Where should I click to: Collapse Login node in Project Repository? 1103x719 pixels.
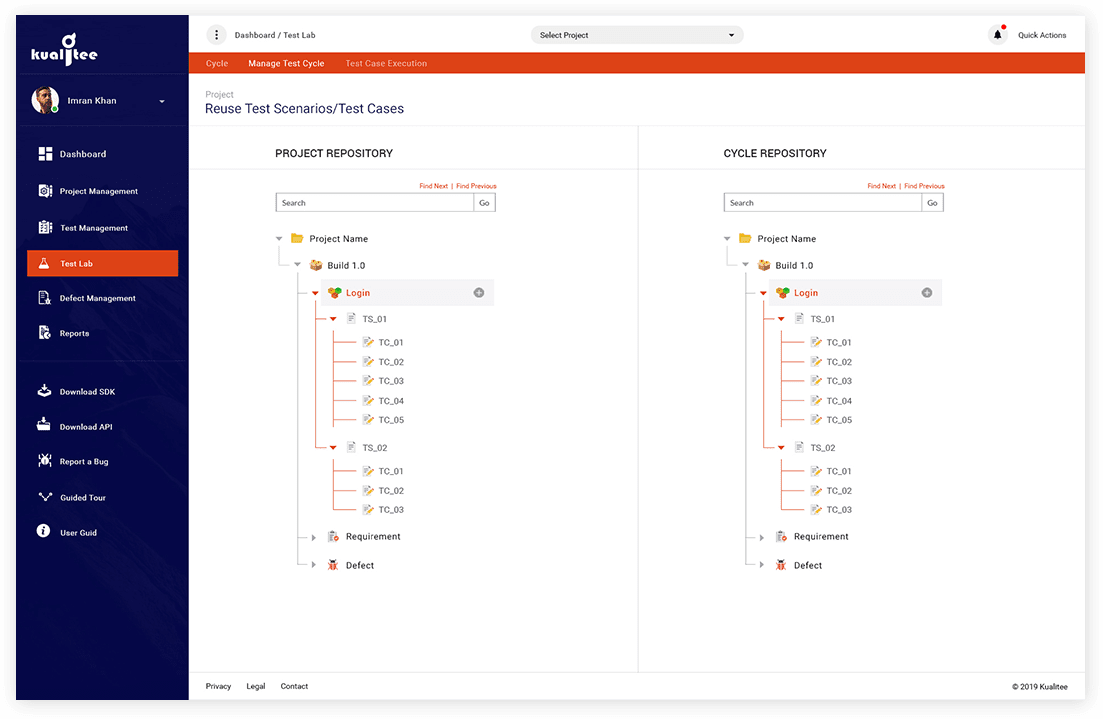(315, 293)
